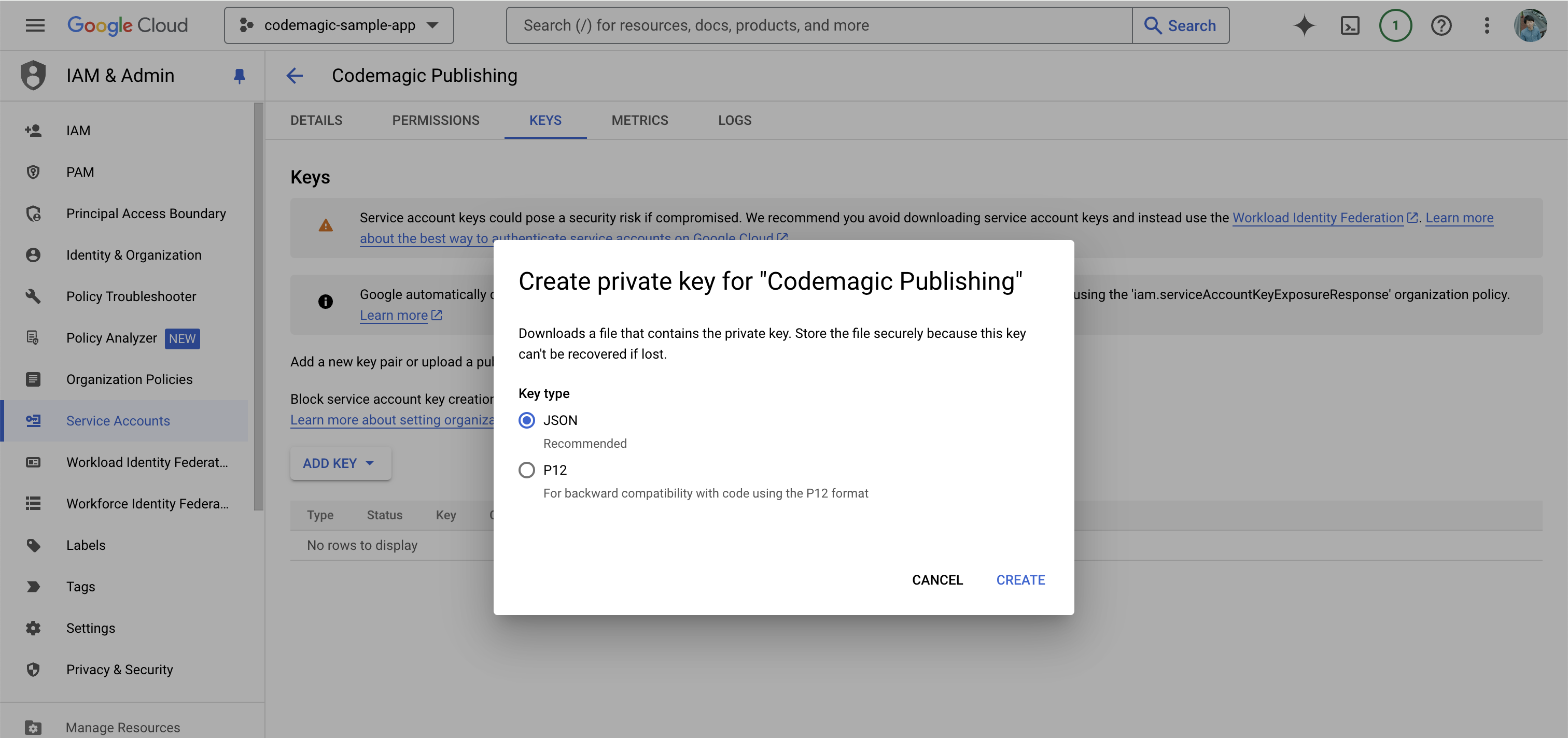
Task: Click the Manage Resources folder icon
Action: tap(33, 727)
